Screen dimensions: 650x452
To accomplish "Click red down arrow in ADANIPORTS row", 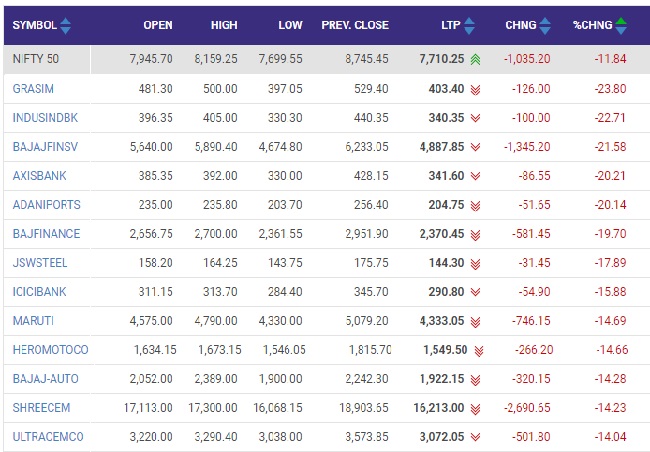I will 475,206.
